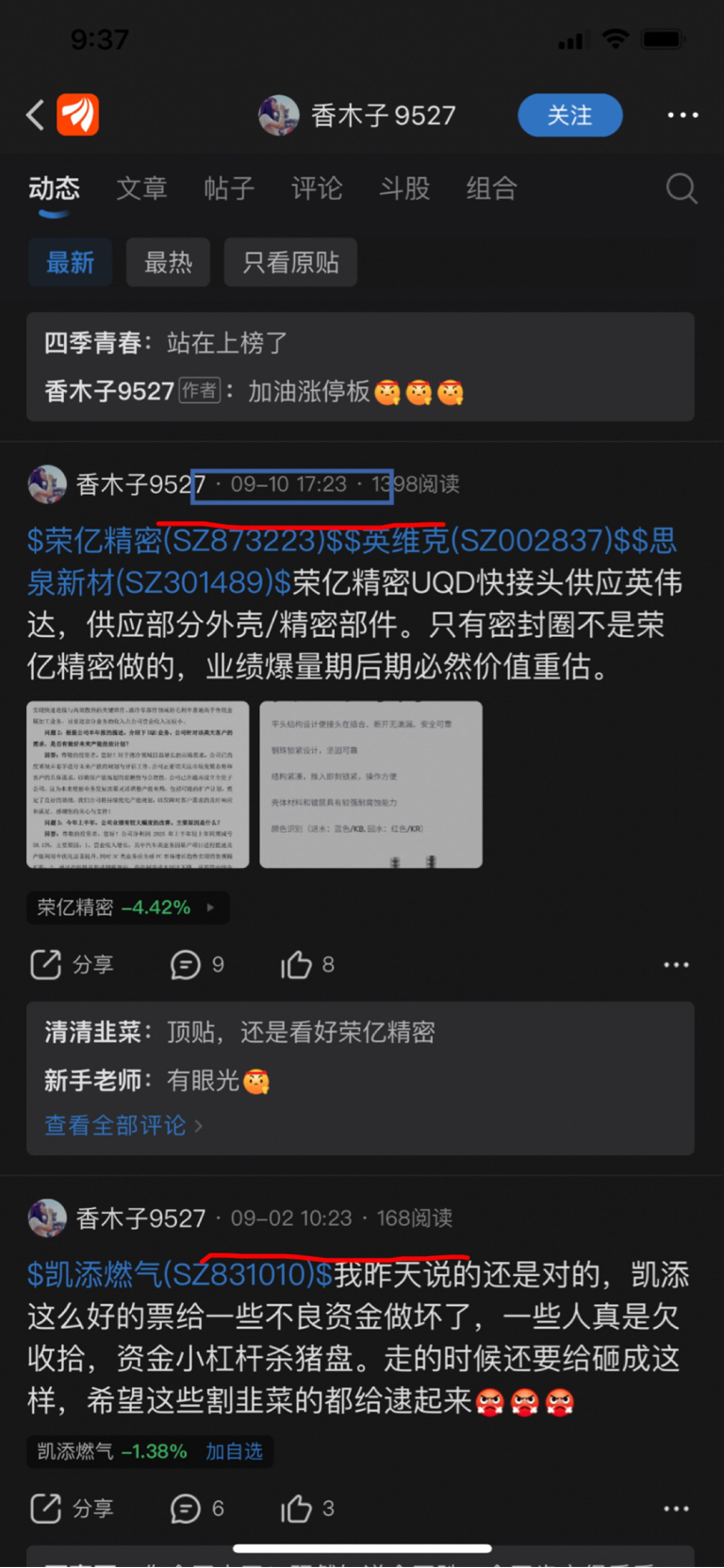Select the 最新 filter

[71, 262]
